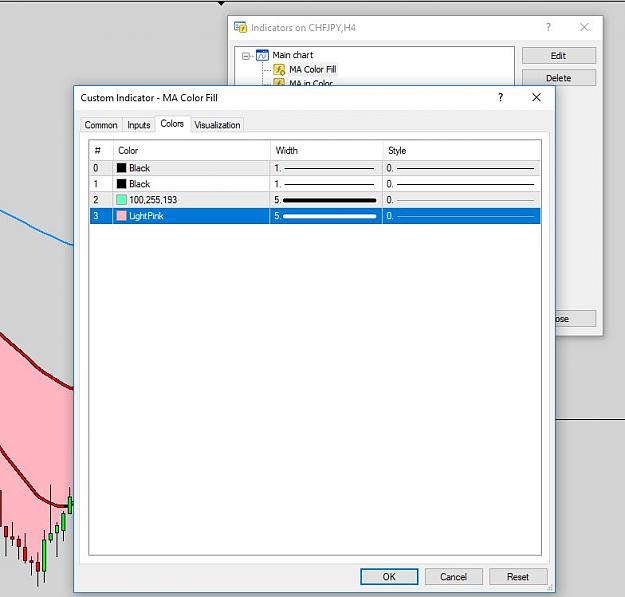Change width value of row 1

tap(326, 184)
